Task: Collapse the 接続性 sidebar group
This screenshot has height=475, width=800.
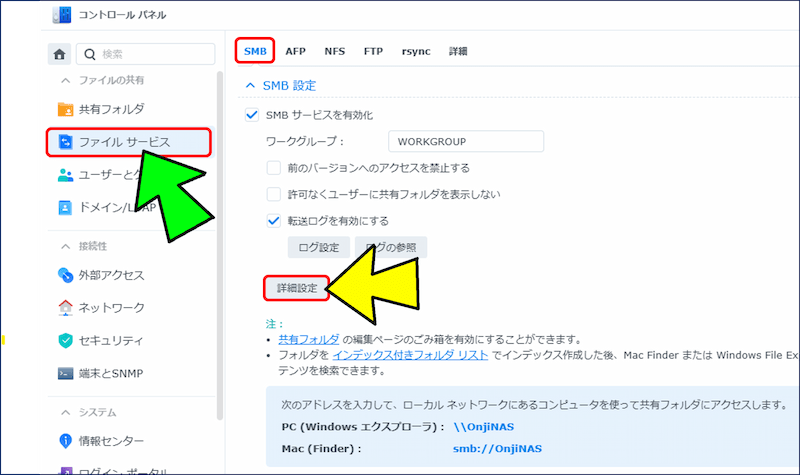Action: 65,246
